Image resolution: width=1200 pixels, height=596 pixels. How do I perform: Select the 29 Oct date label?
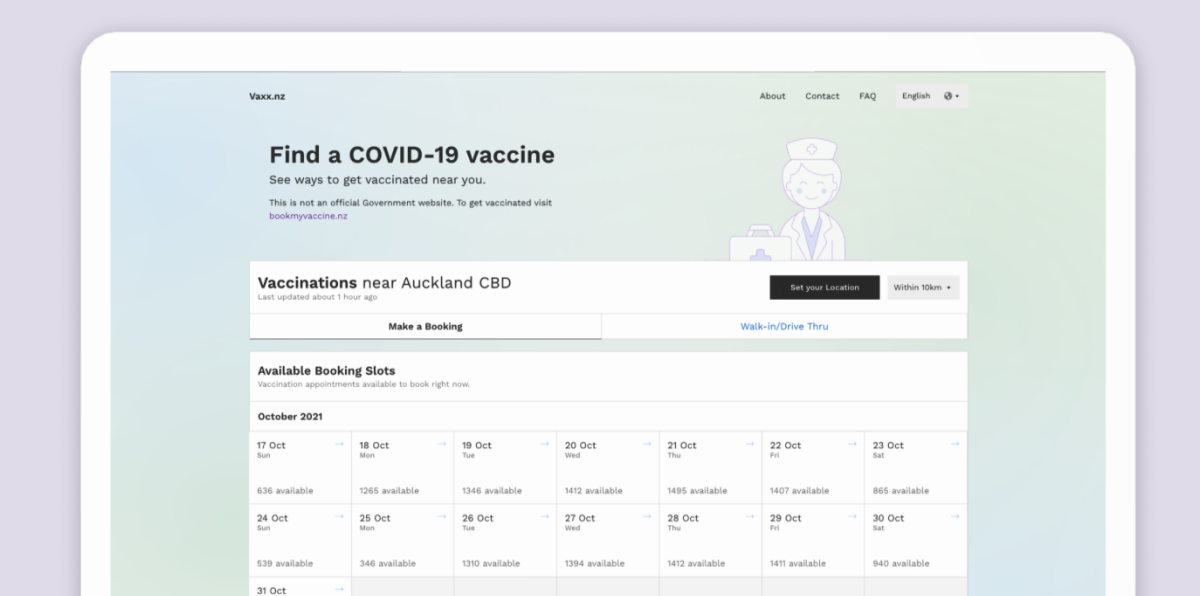(x=786, y=518)
